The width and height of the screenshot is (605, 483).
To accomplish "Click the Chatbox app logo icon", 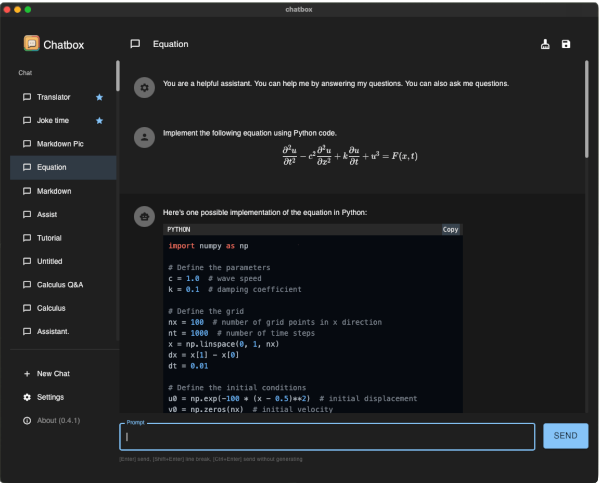I will [x=32, y=43].
